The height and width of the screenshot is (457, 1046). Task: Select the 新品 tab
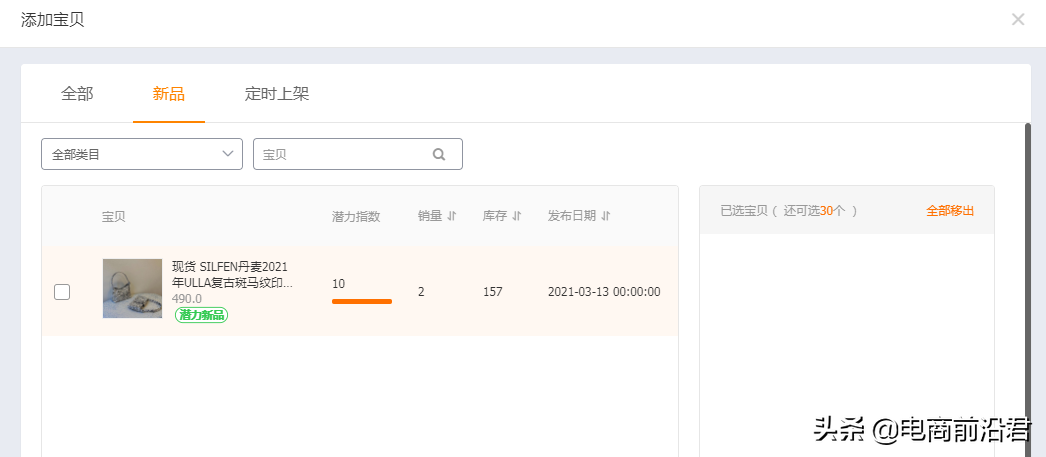169,94
